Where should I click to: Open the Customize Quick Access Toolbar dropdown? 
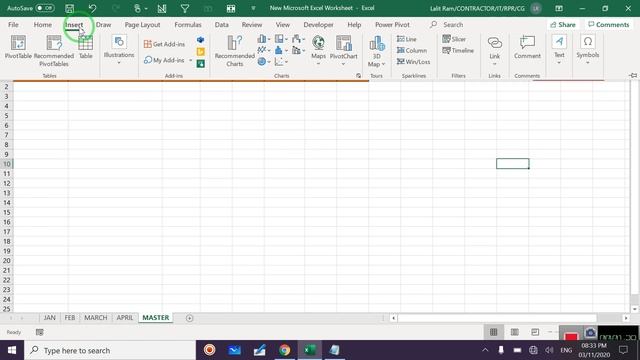pyautogui.click(x=253, y=8)
